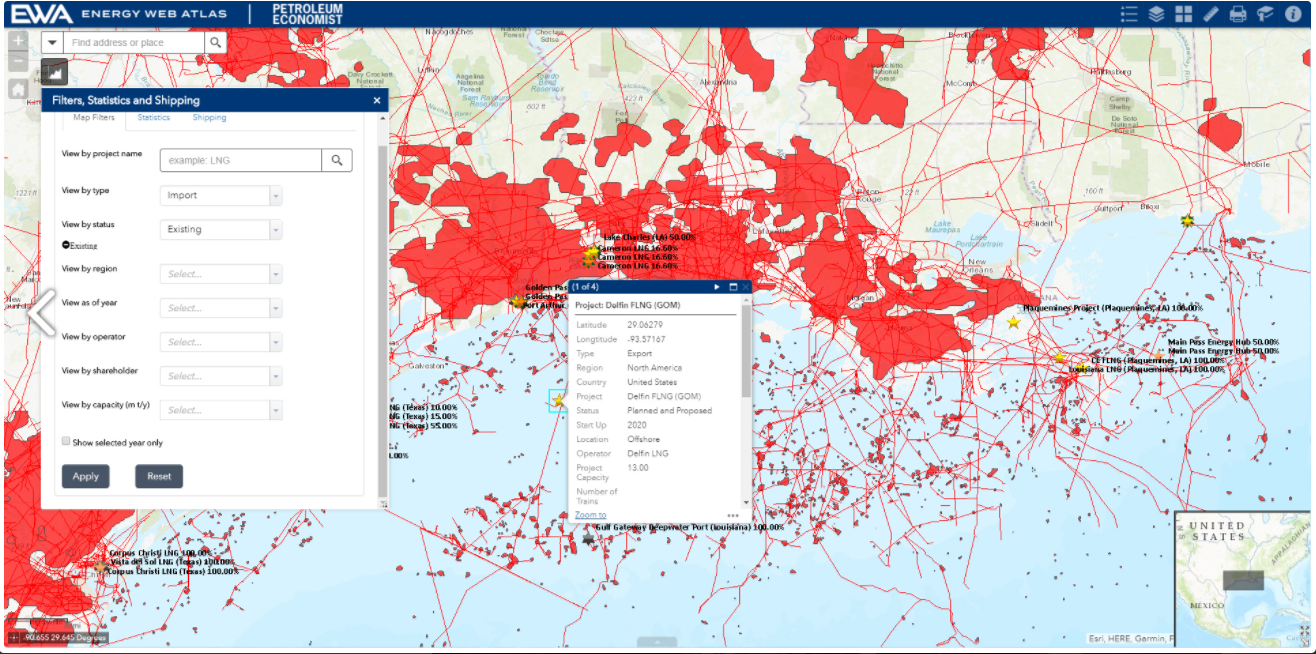The image size is (1316, 654).
Task: Maximize the Delfin FLNG popup window
Action: pos(733,287)
